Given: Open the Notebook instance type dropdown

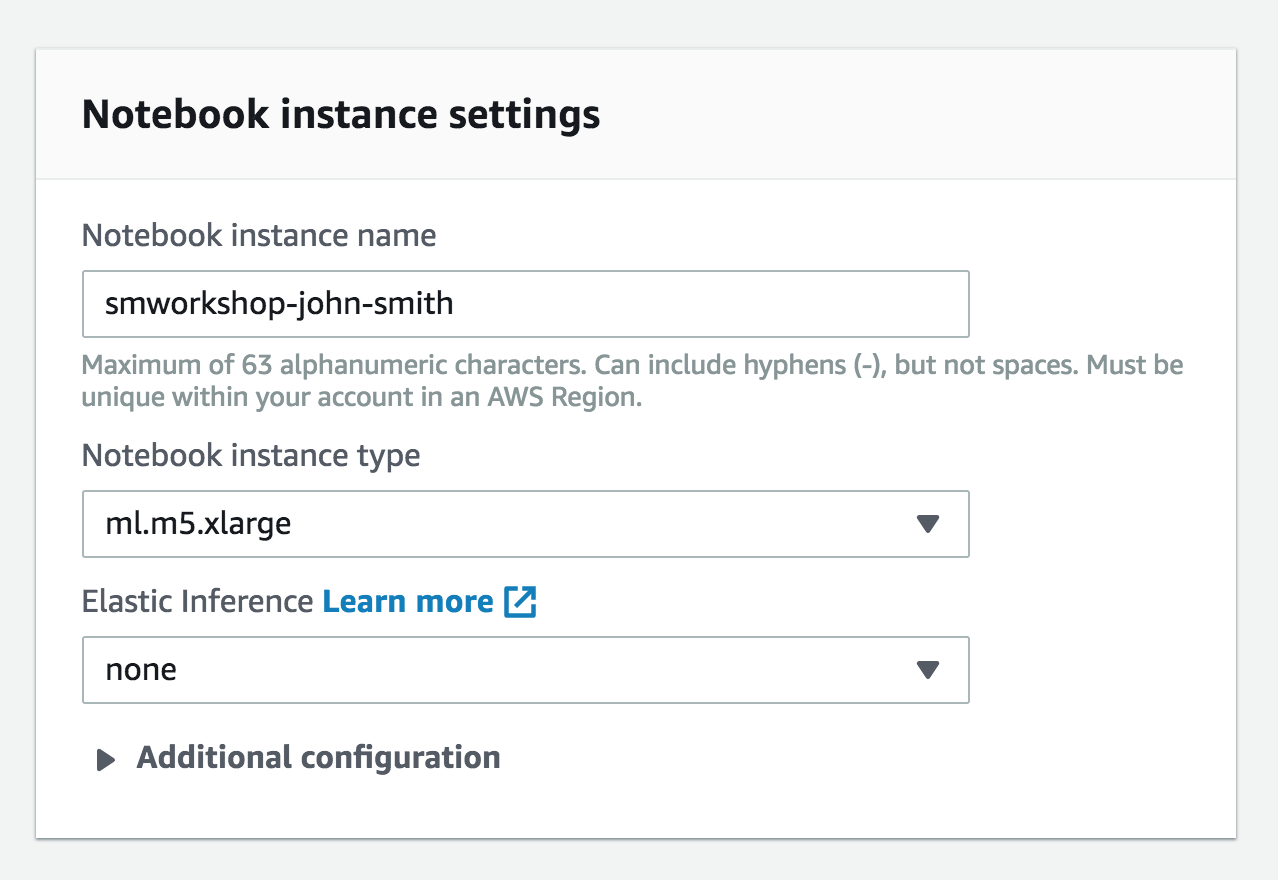Looking at the screenshot, I should [x=525, y=524].
